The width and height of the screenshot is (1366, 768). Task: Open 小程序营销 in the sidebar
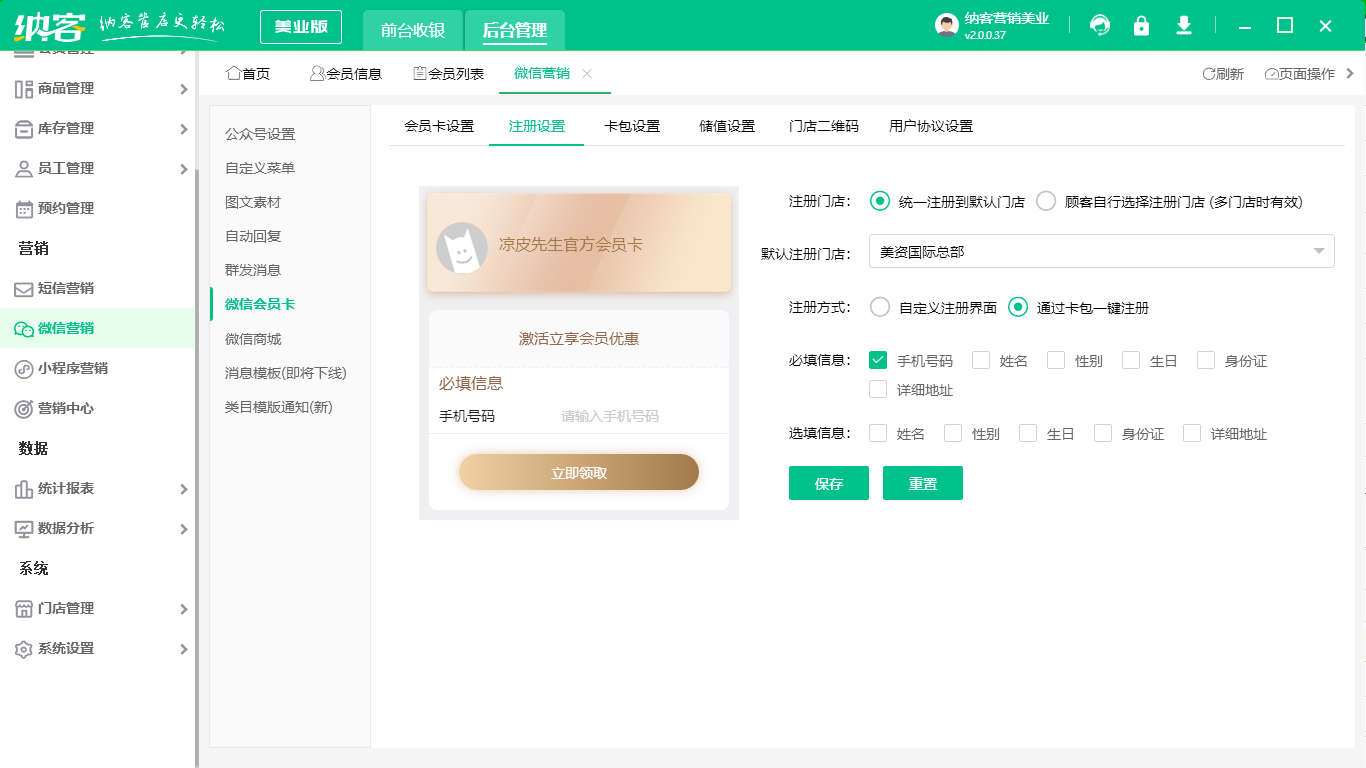pyautogui.click(x=72, y=368)
